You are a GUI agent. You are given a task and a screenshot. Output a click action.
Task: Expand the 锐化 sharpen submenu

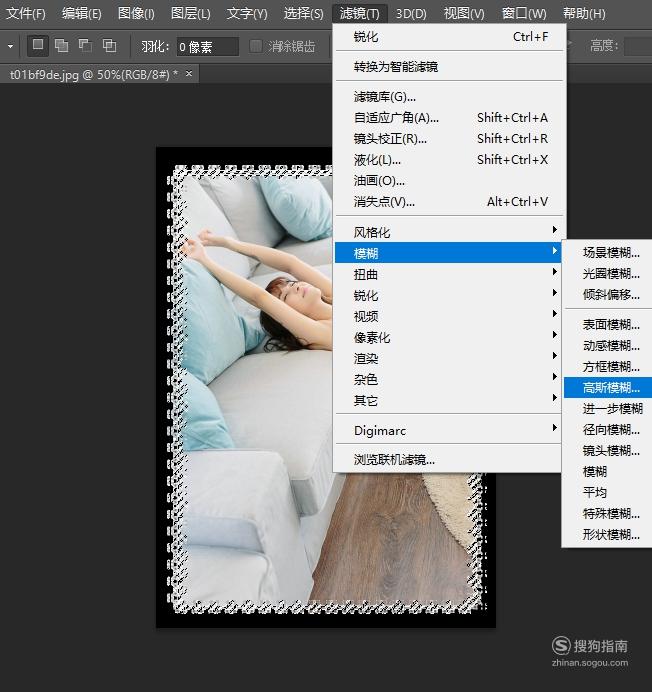(448, 295)
